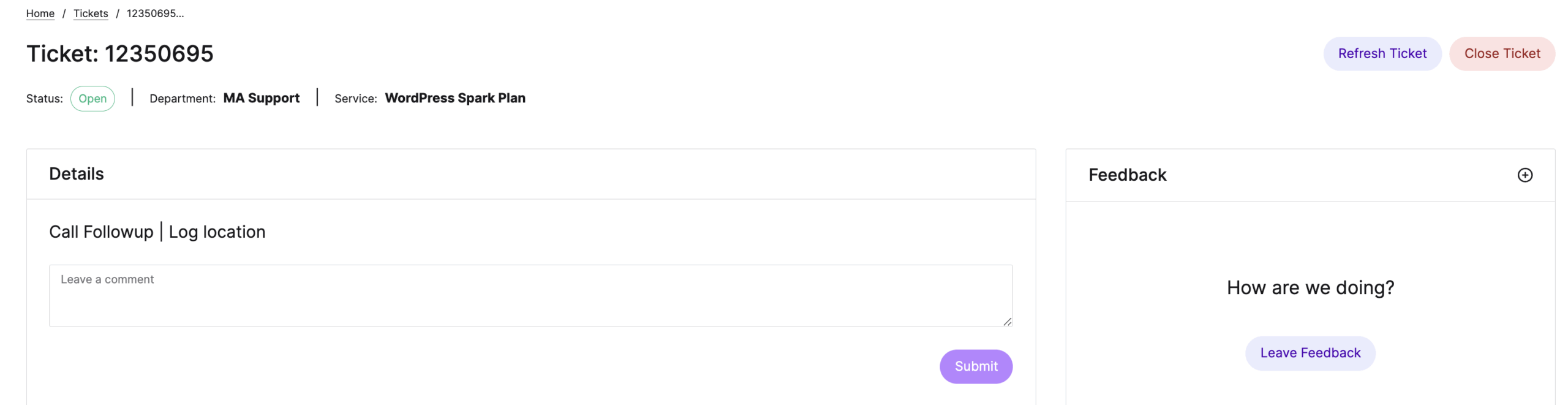This screenshot has height=405, width=1568.
Task: Click the Status label next to the Open badge
Action: (x=43, y=98)
